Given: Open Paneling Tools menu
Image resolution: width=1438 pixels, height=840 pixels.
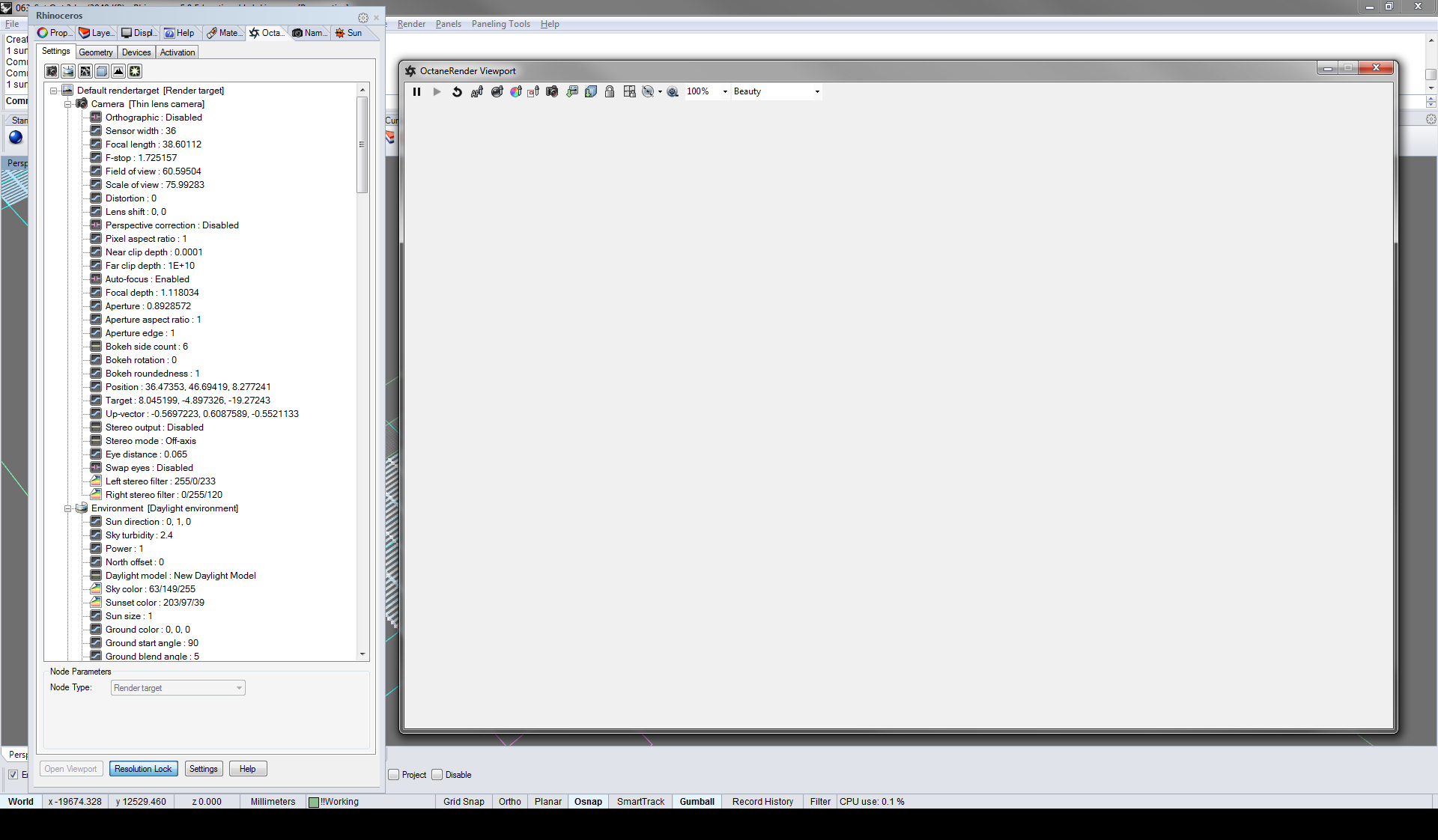Looking at the screenshot, I should pyautogui.click(x=500, y=24).
